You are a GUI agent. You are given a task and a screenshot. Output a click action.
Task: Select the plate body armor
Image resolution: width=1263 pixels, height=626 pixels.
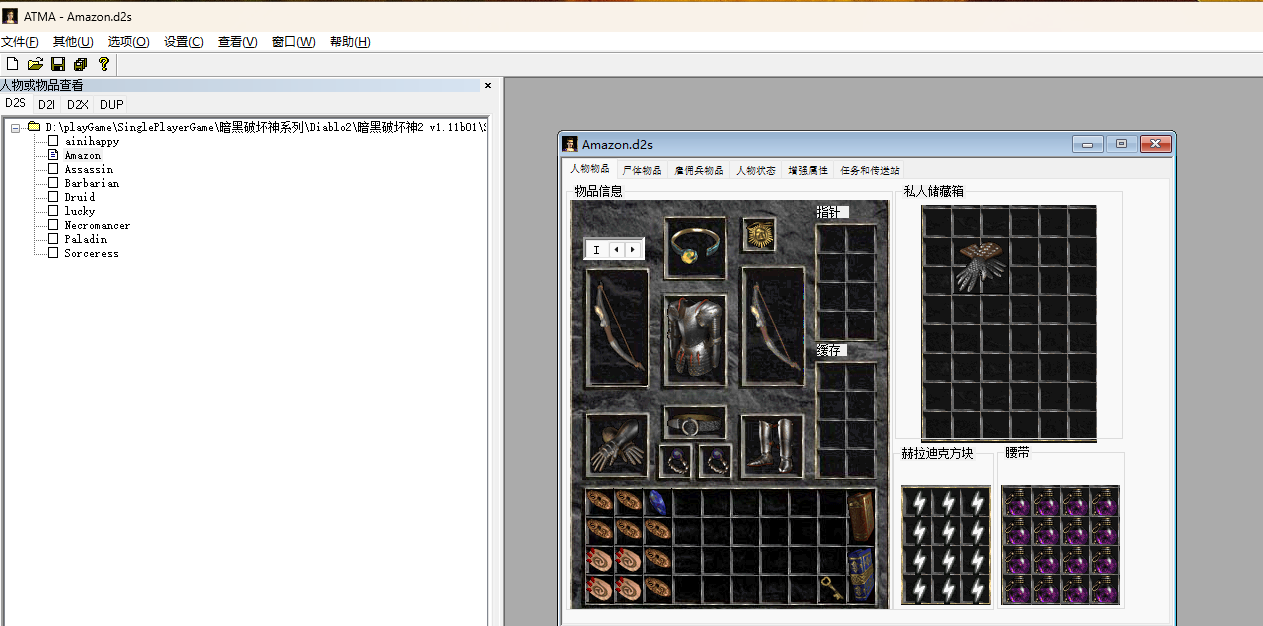click(x=695, y=340)
